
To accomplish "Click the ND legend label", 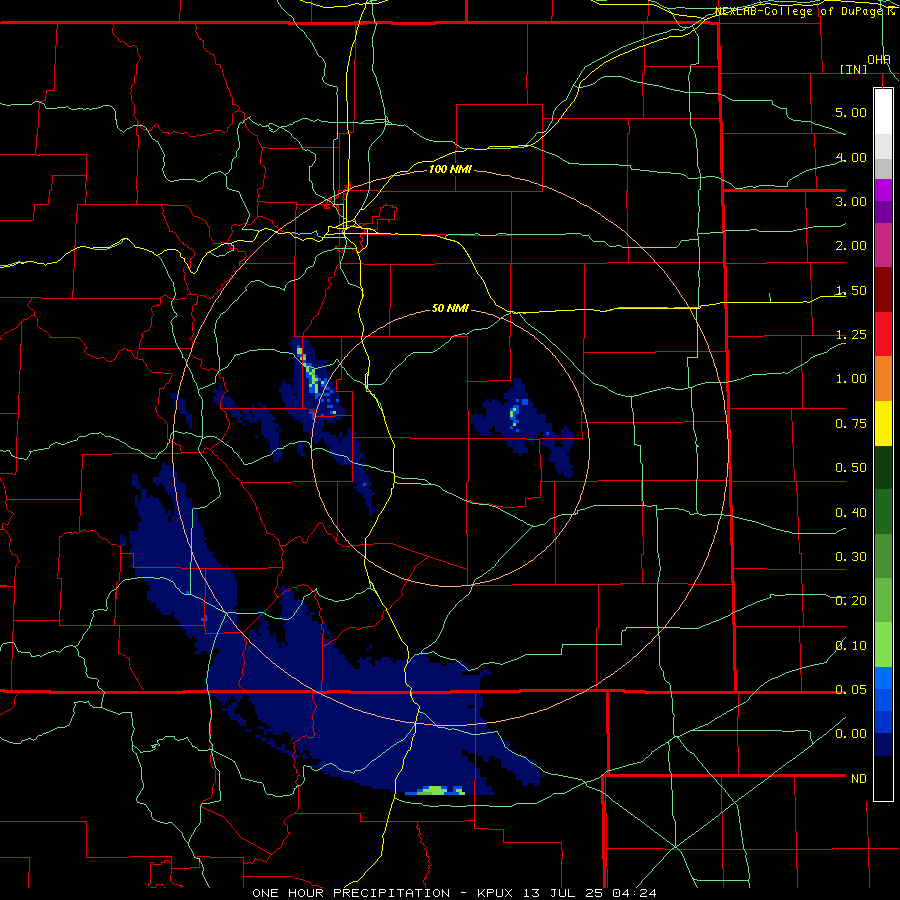I will point(859,779).
